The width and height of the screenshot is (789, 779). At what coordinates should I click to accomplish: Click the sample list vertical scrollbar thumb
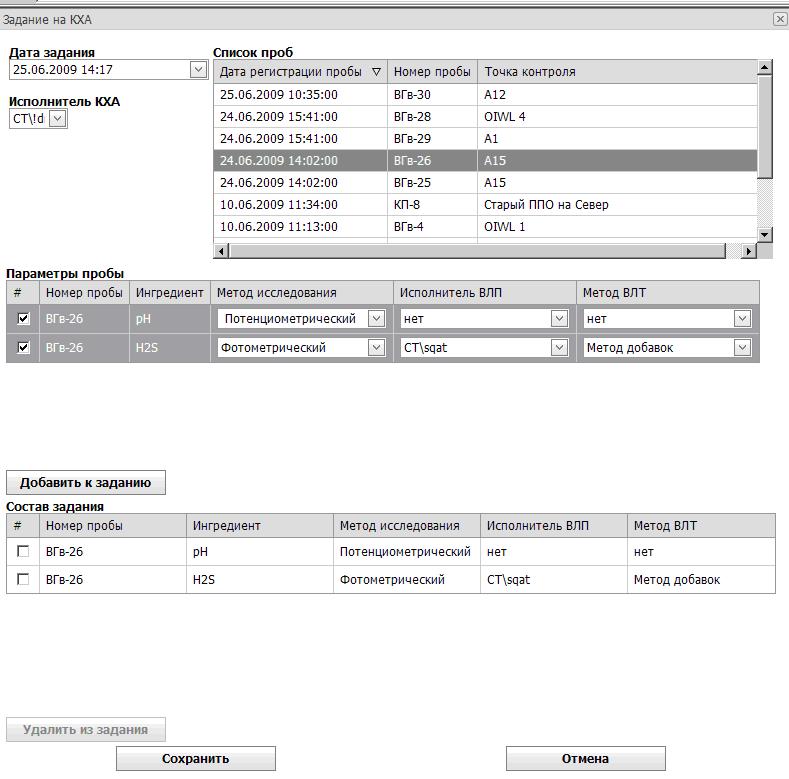pos(765,126)
